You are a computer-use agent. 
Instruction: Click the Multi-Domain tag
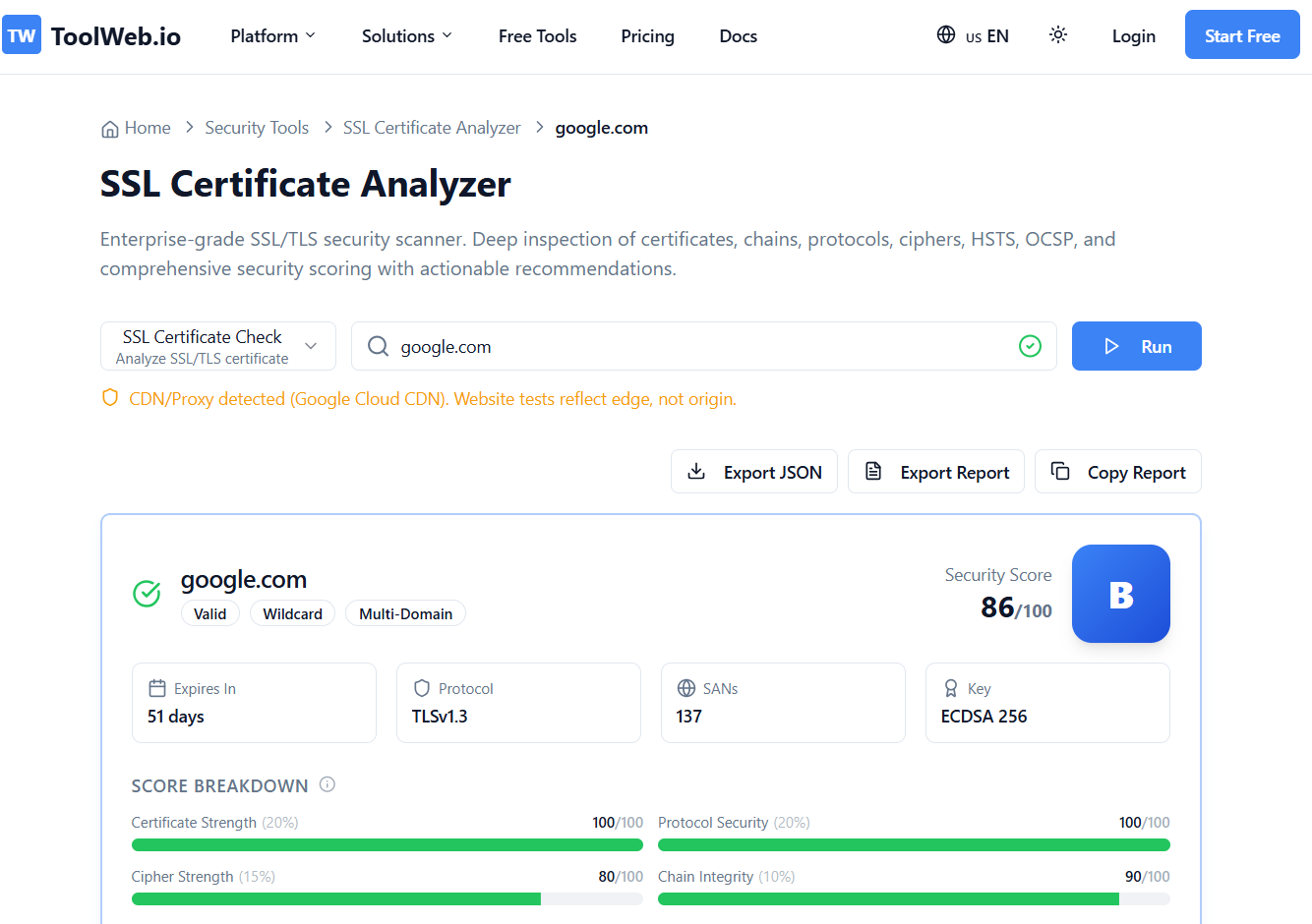point(405,613)
